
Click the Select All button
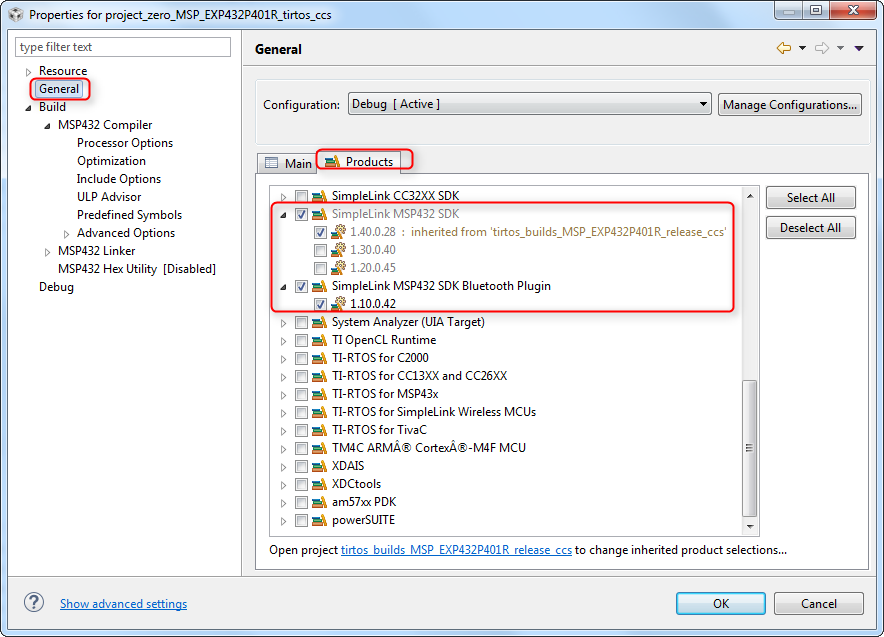click(x=810, y=198)
